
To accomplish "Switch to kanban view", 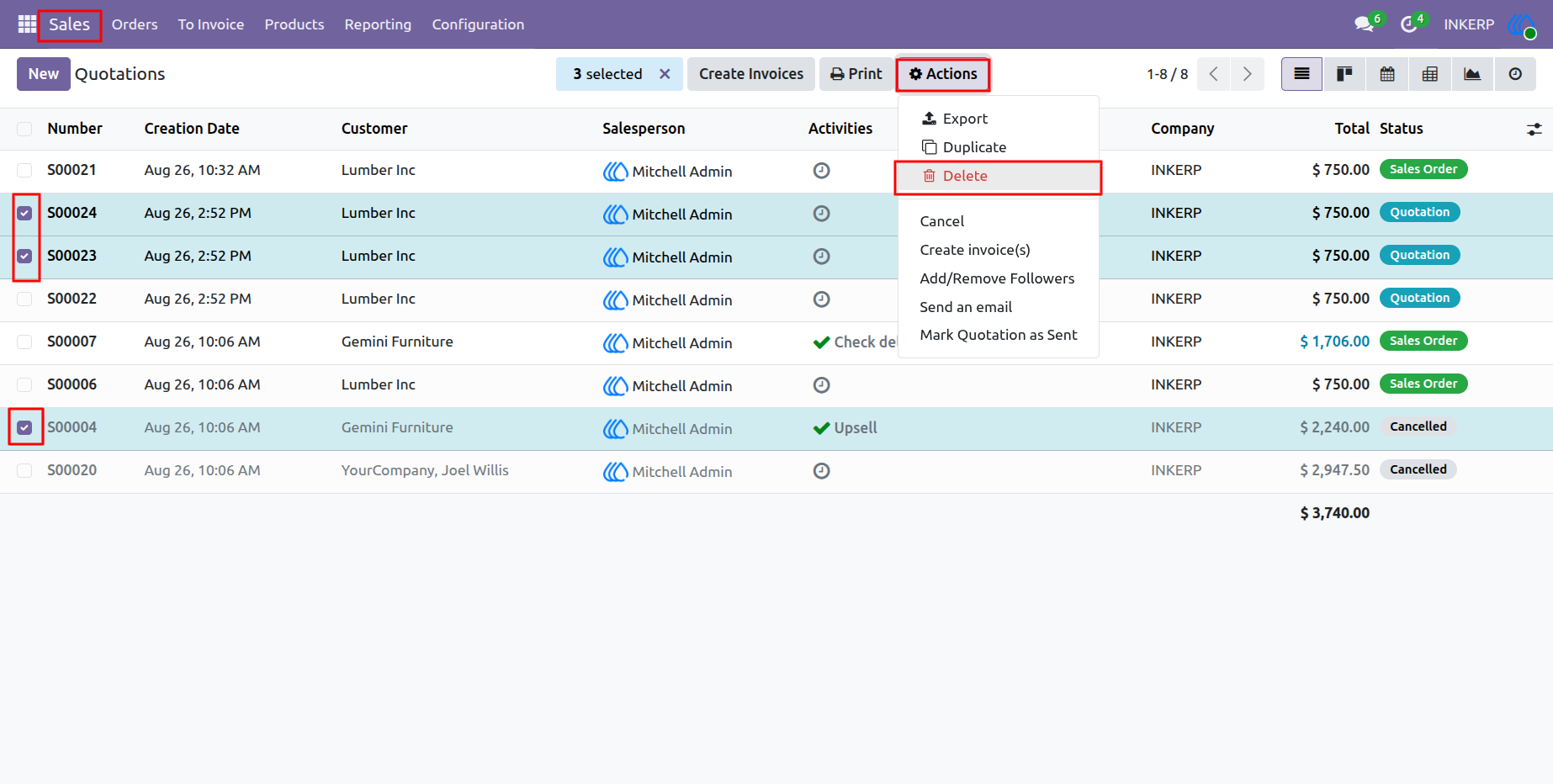I will point(1344,74).
